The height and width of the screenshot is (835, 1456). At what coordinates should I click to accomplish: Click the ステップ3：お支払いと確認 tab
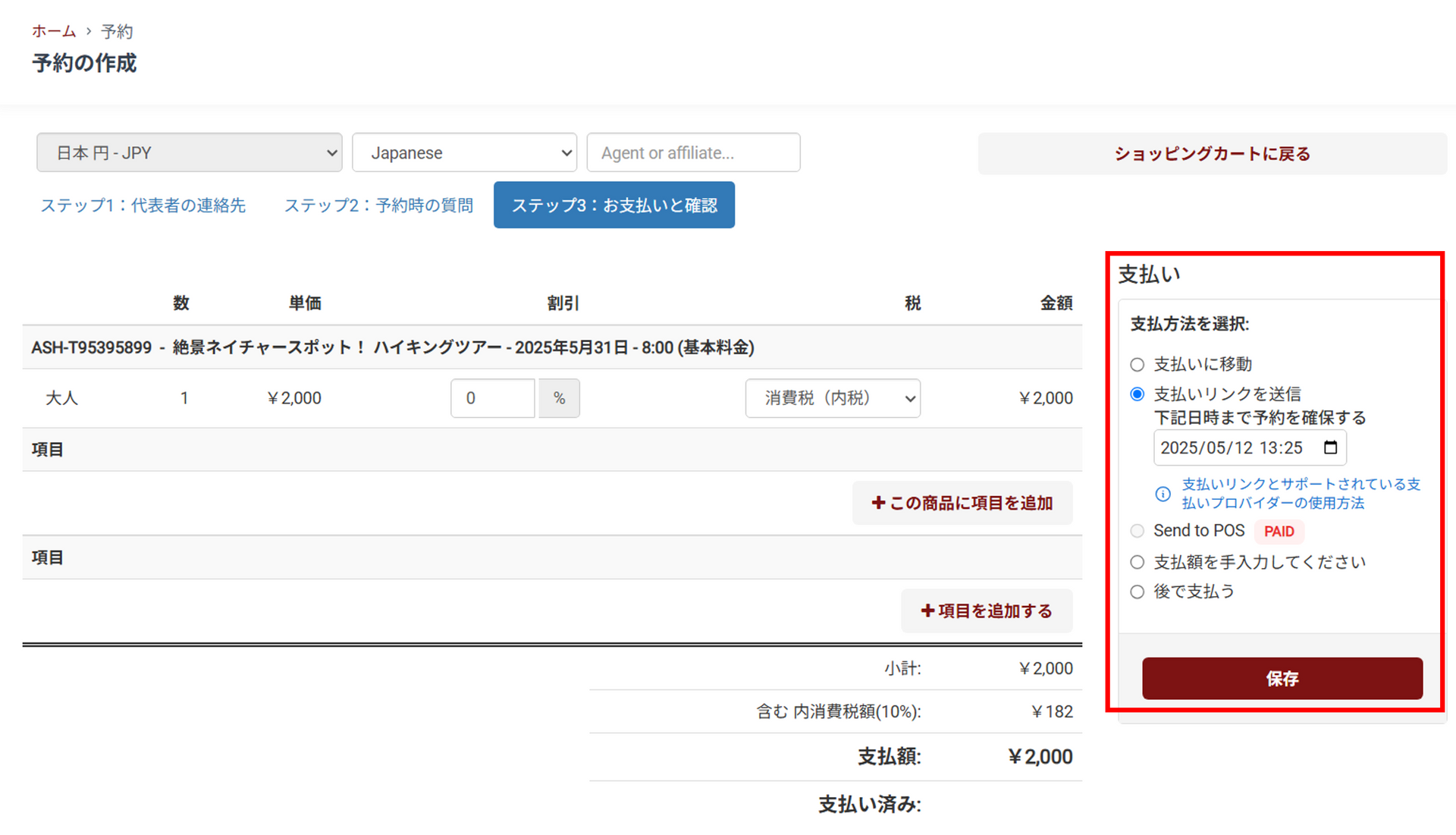click(613, 206)
